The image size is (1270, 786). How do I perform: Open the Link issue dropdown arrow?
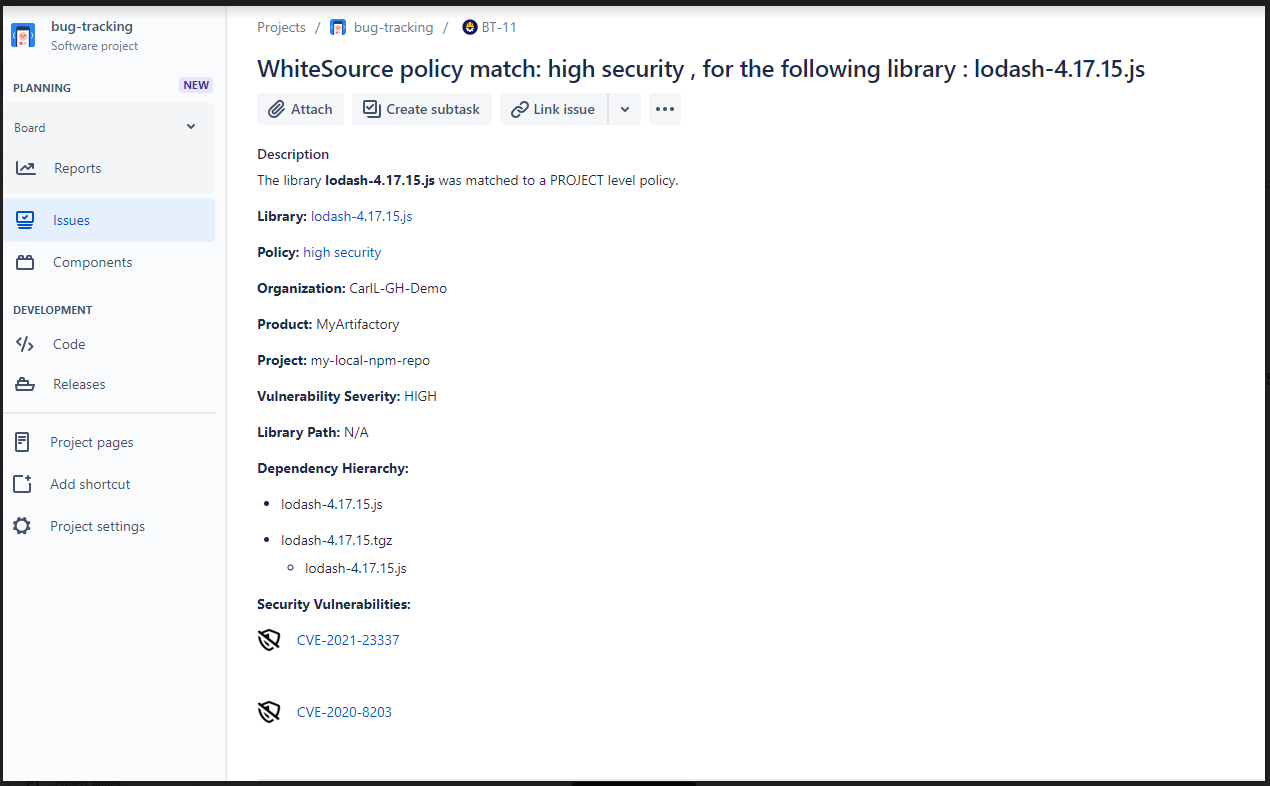(x=624, y=109)
